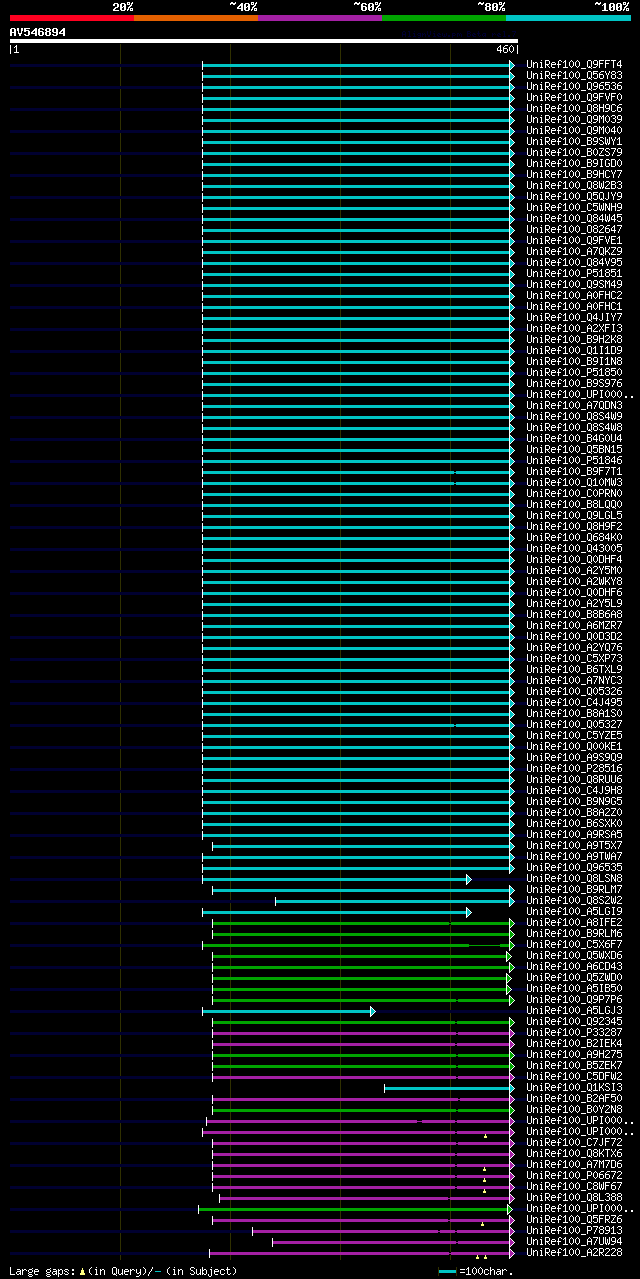Screen dimensions: 640x1279
Task: Select hit UniRef100_Q9M039
Action: (574, 119)
